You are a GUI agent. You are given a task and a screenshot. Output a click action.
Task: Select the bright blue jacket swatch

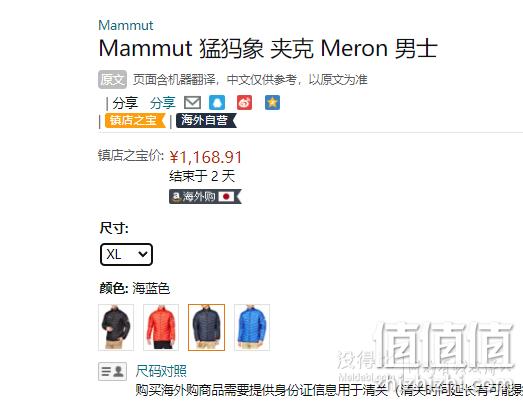(x=252, y=327)
